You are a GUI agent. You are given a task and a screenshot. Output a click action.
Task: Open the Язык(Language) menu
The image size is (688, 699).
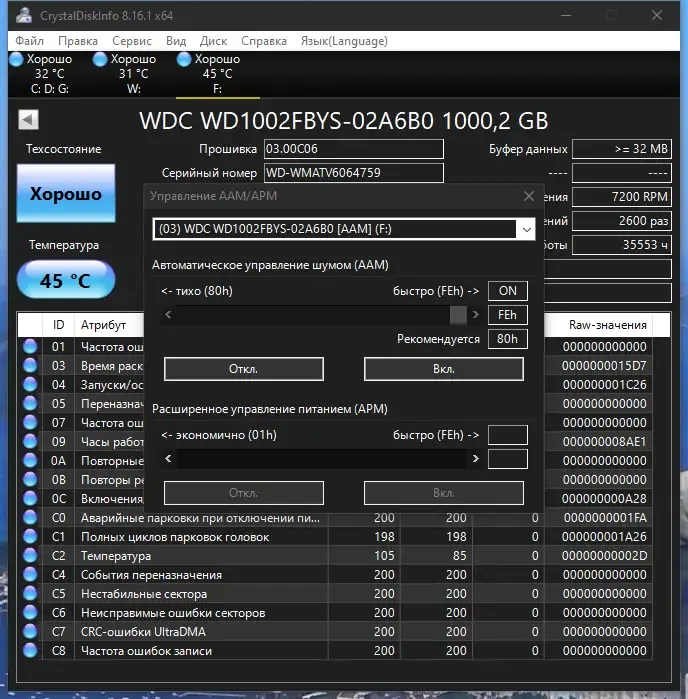[x=344, y=41]
